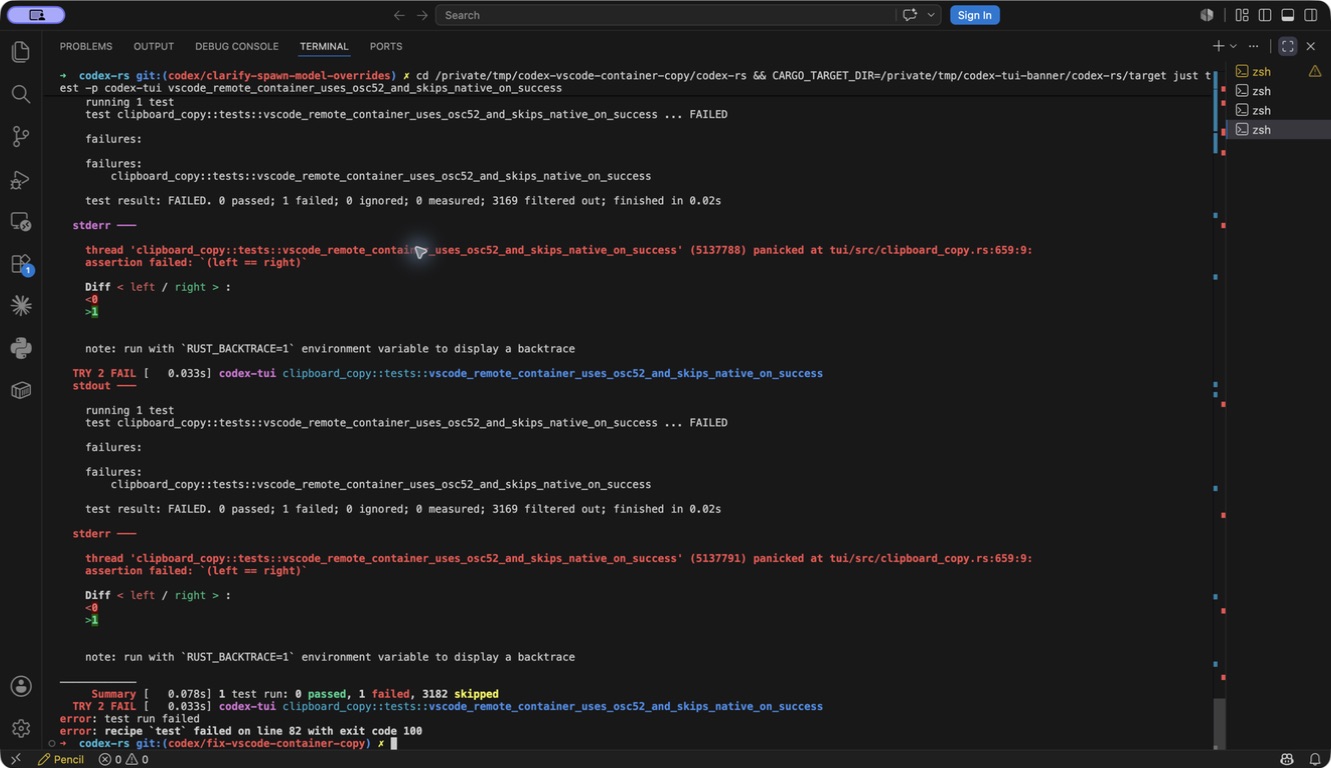Open the Copilot status icon in the status bar
The width and height of the screenshot is (1331, 768).
point(1286,759)
